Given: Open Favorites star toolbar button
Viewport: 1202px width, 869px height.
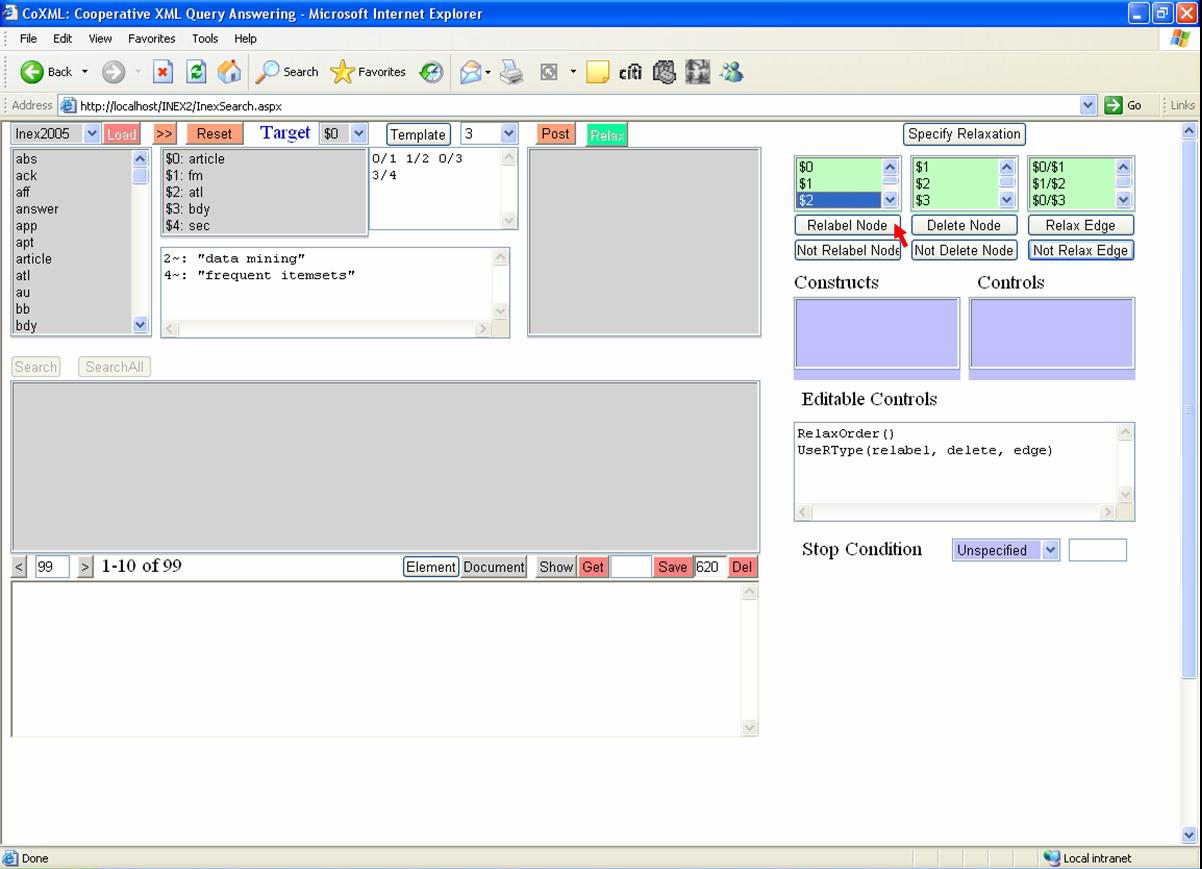Looking at the screenshot, I should (368, 72).
